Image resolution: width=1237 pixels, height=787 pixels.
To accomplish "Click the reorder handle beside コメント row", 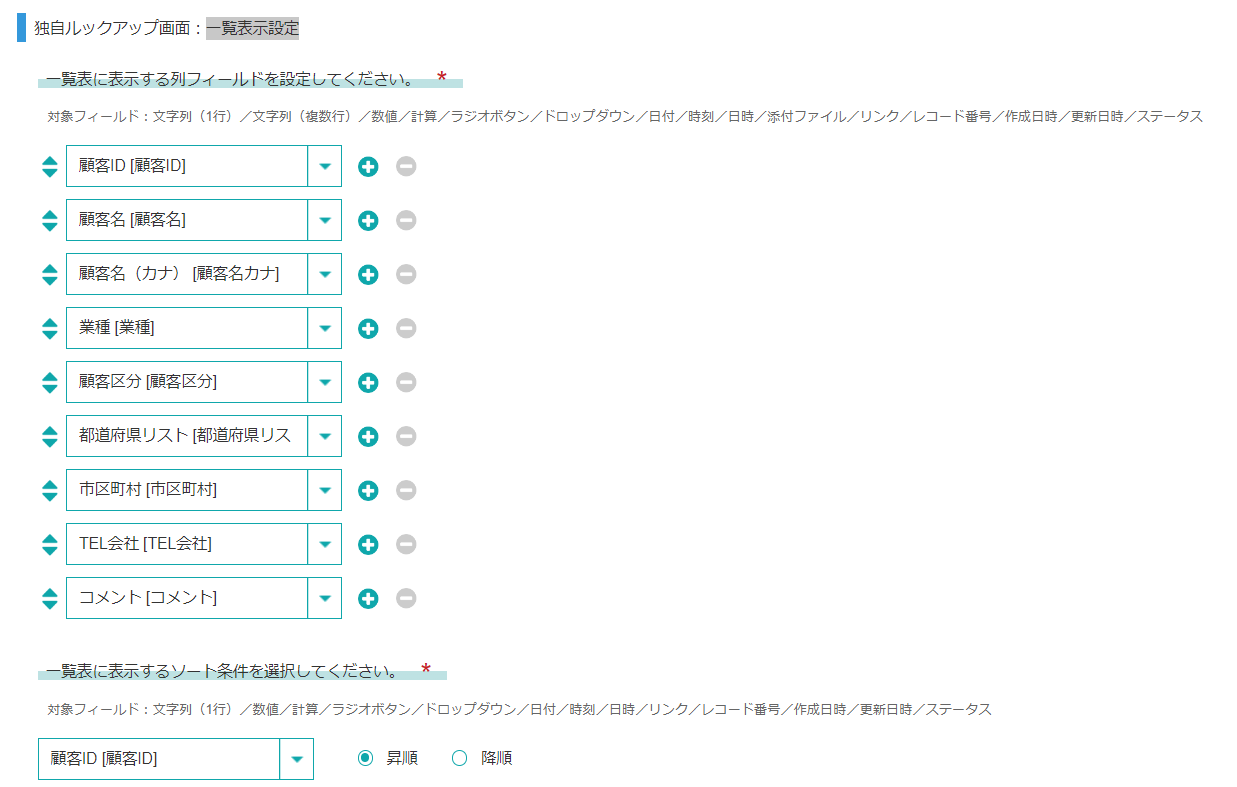I will 50,598.
